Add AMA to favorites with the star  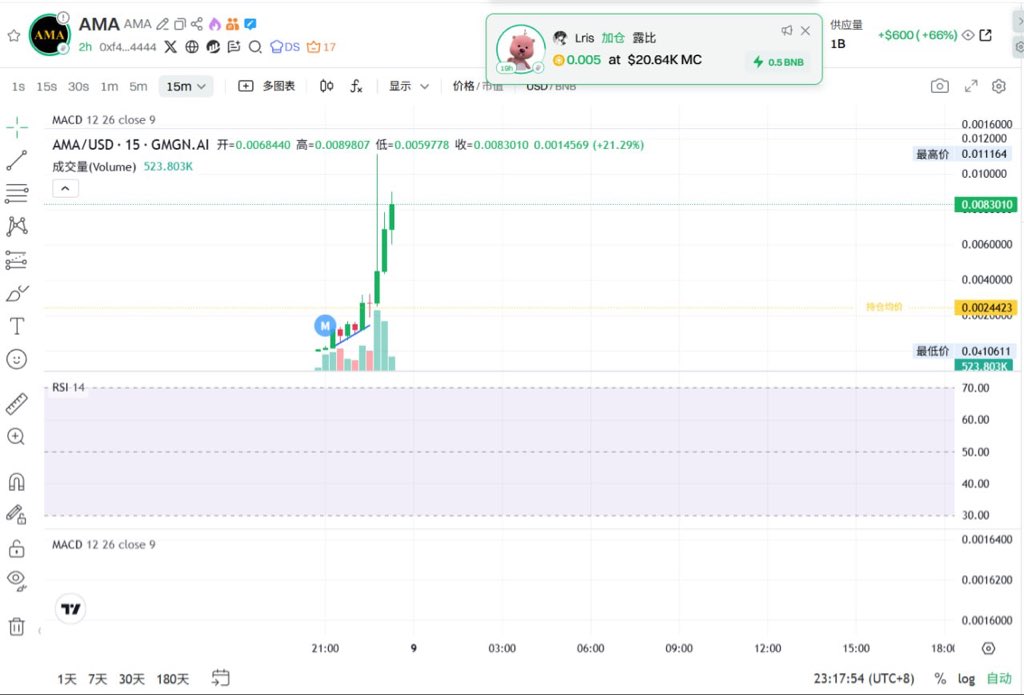[14, 35]
